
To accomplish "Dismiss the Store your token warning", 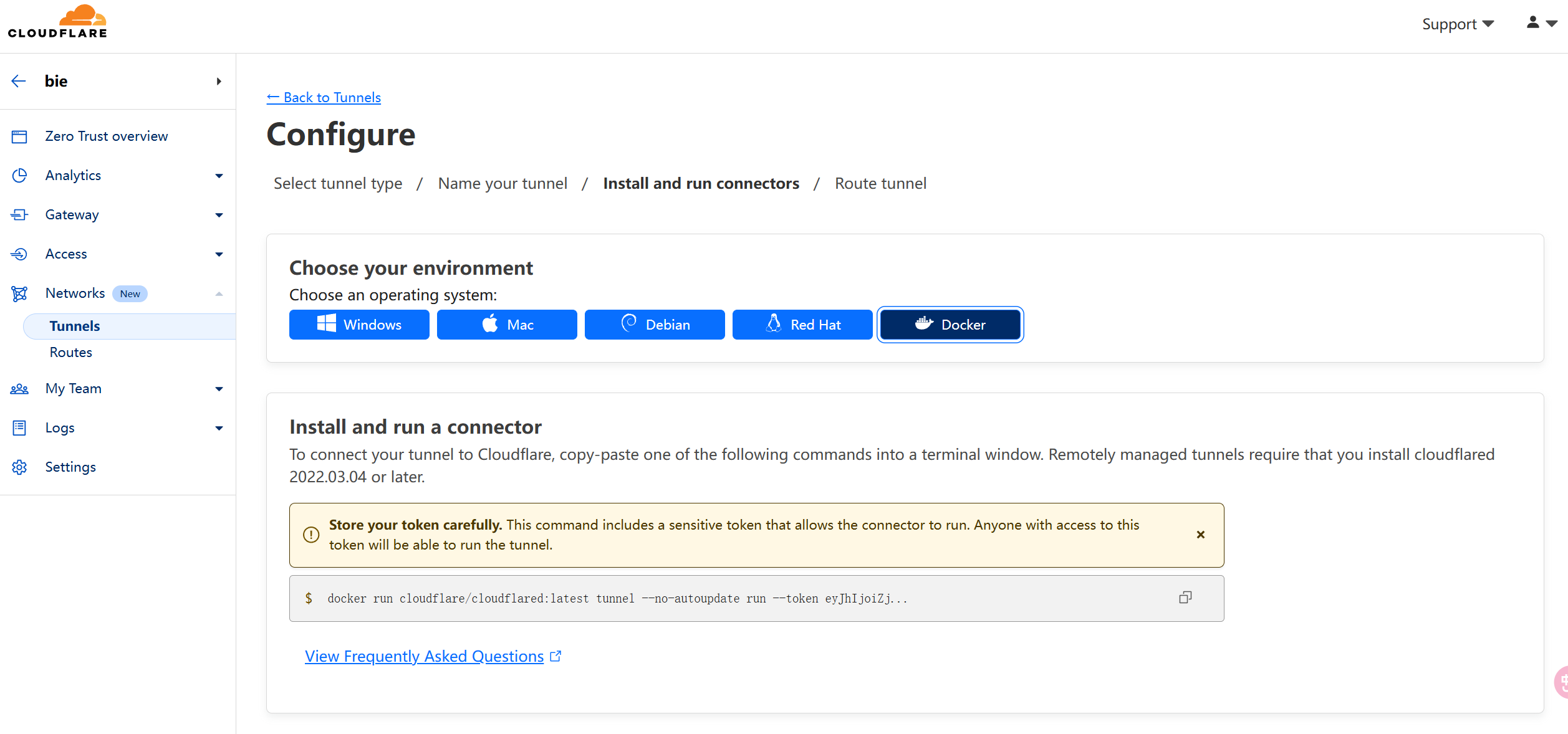I will (1201, 535).
